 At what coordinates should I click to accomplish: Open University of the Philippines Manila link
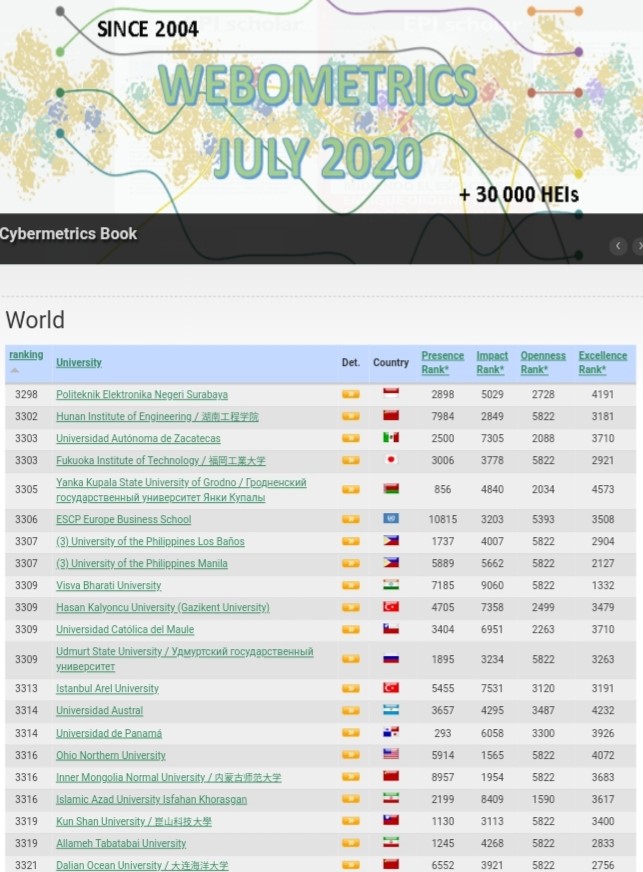(x=142, y=563)
